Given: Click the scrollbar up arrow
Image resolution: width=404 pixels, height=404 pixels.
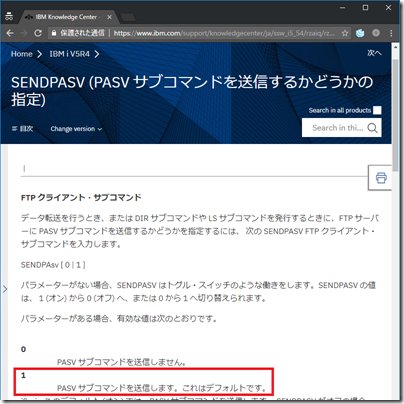Looking at the screenshot, I should coord(395,47).
